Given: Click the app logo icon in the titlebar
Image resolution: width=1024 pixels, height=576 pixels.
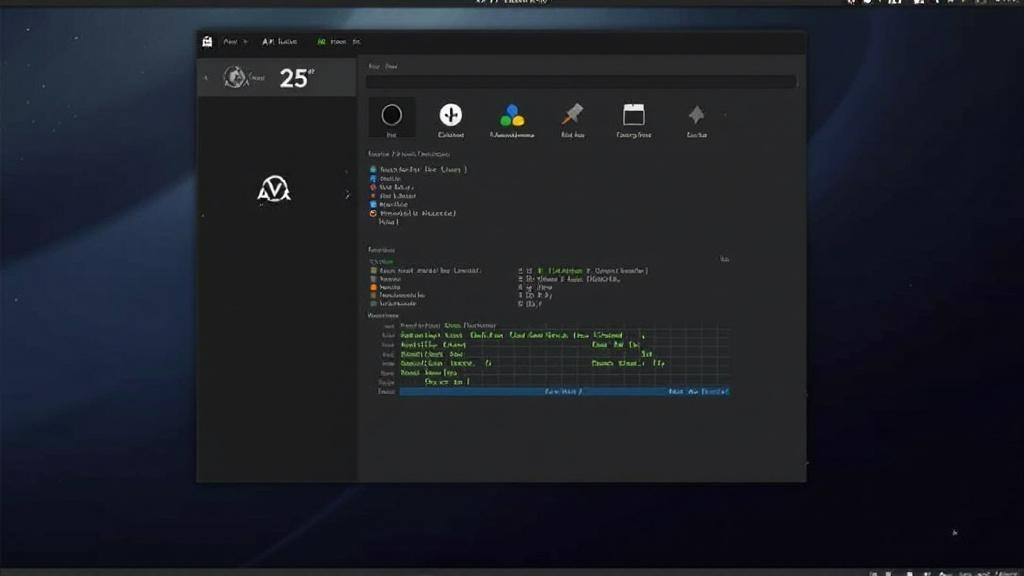Looking at the screenshot, I should pyautogui.click(x=207, y=42).
